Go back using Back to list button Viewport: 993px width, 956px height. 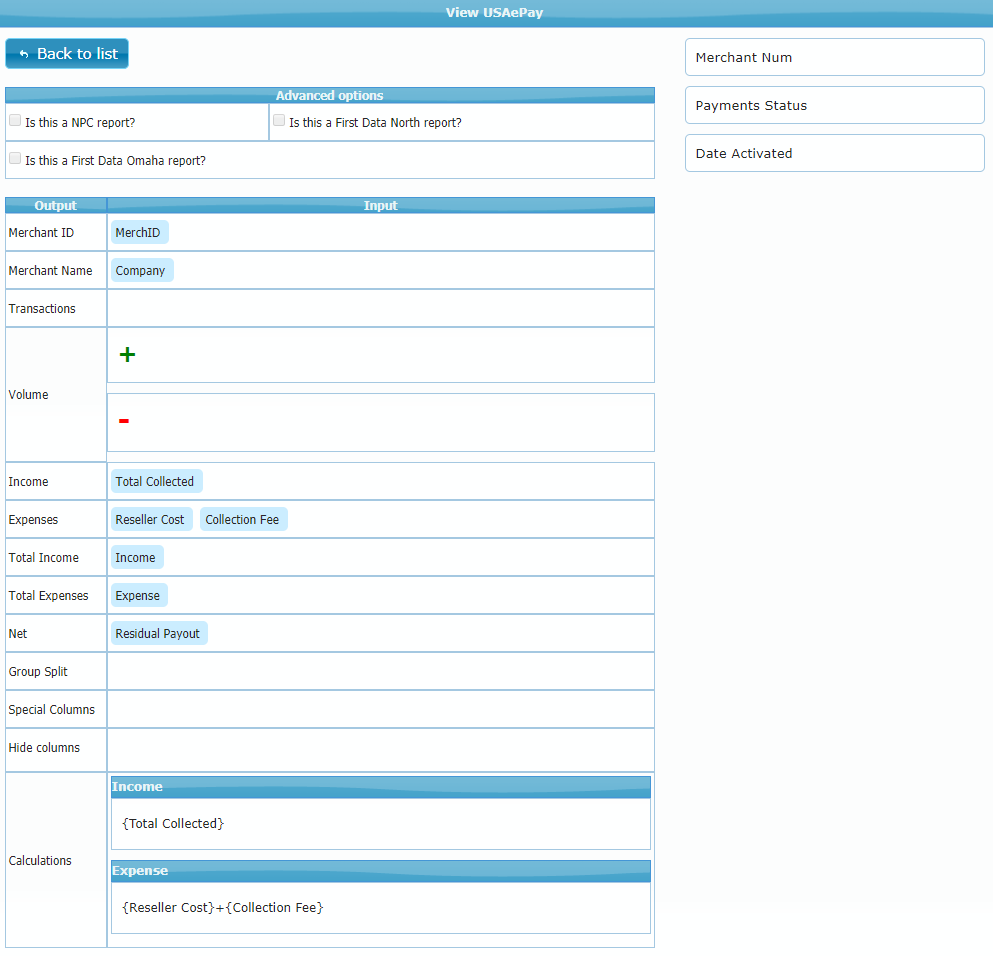tap(67, 54)
